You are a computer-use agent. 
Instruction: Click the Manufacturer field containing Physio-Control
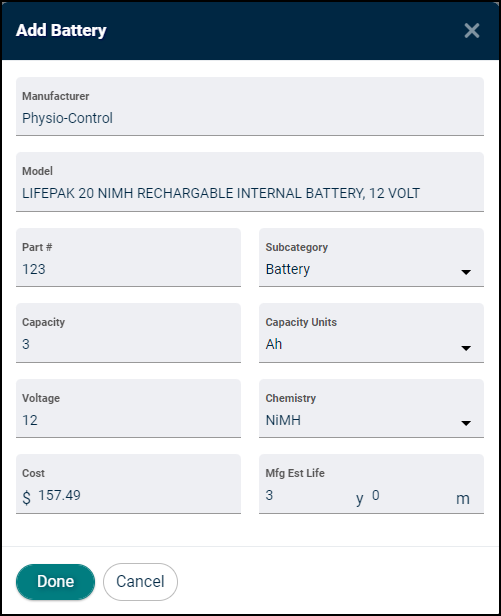250,106
